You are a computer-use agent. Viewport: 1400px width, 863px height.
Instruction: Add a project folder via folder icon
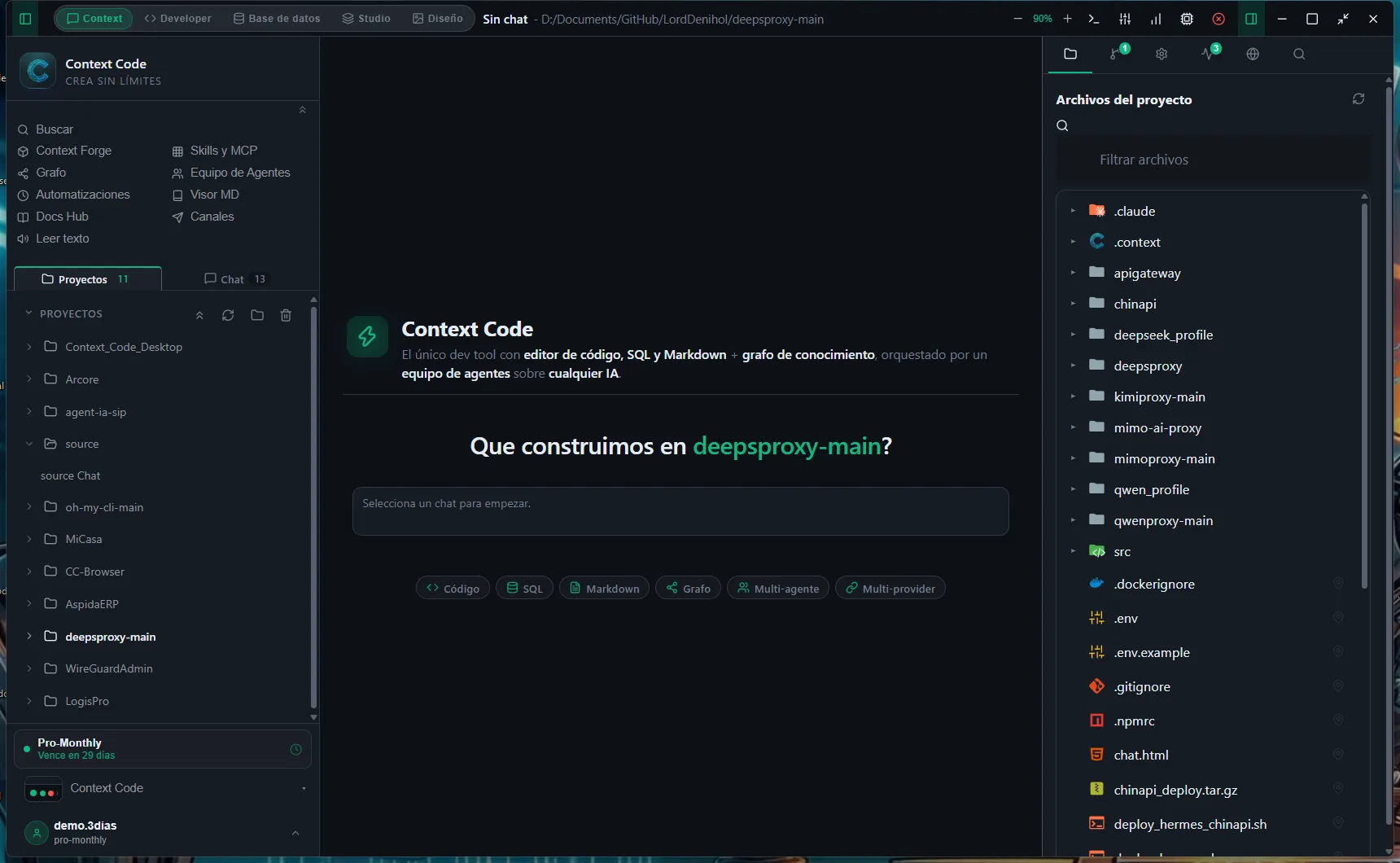pyautogui.click(x=257, y=315)
